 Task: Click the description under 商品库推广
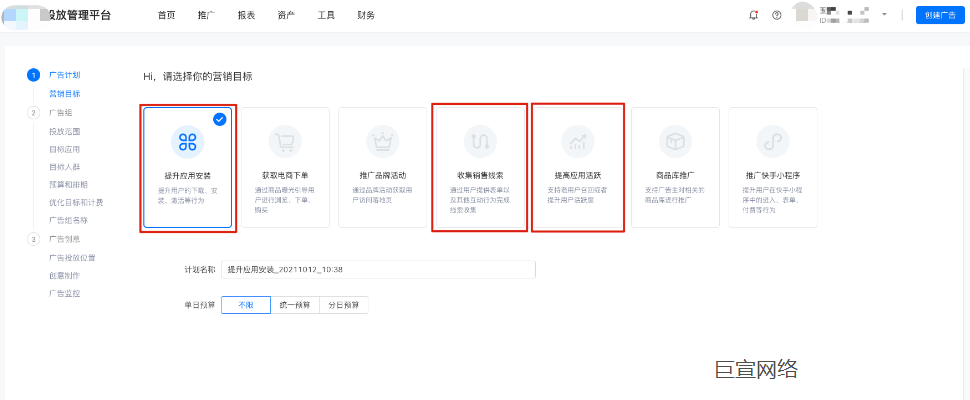675,195
